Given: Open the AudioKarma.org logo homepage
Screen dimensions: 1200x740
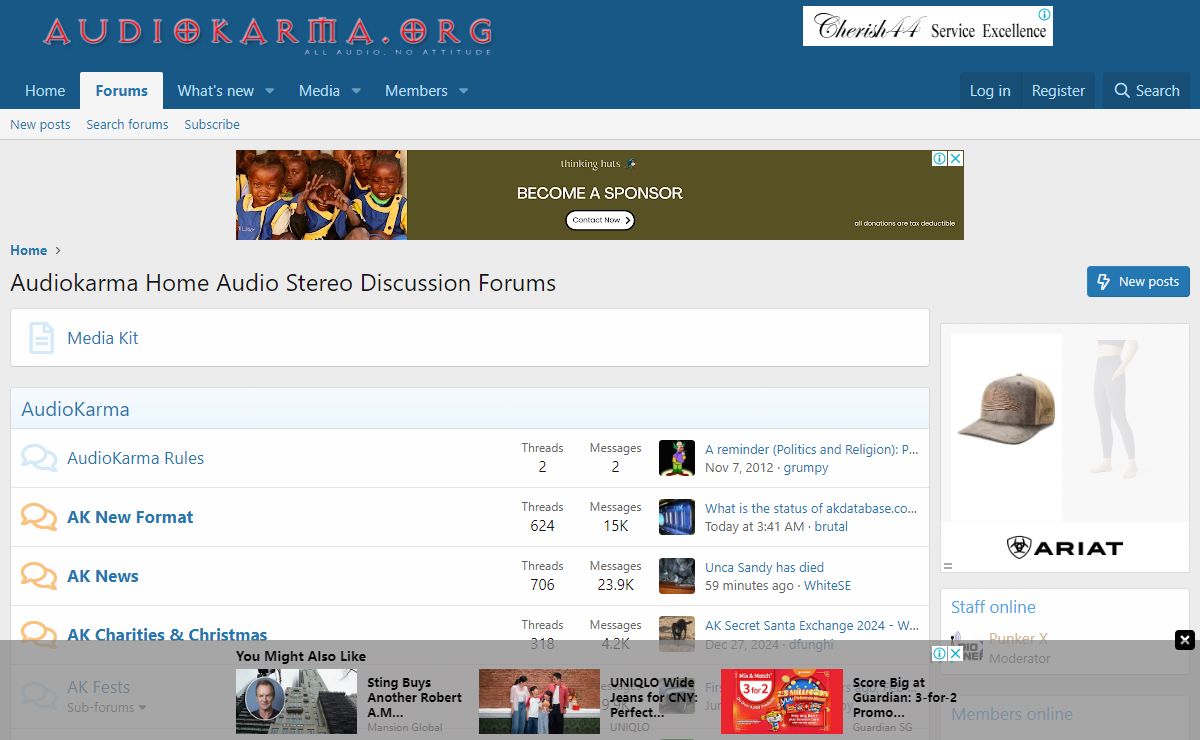Looking at the screenshot, I should [267, 36].
